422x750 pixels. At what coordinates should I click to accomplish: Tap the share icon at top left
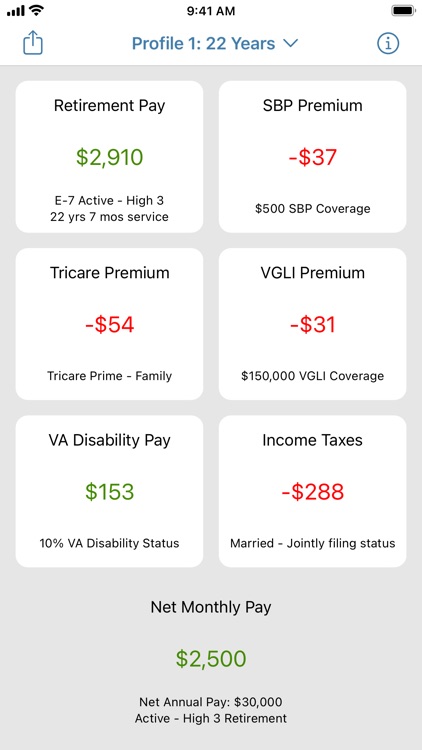(x=33, y=43)
